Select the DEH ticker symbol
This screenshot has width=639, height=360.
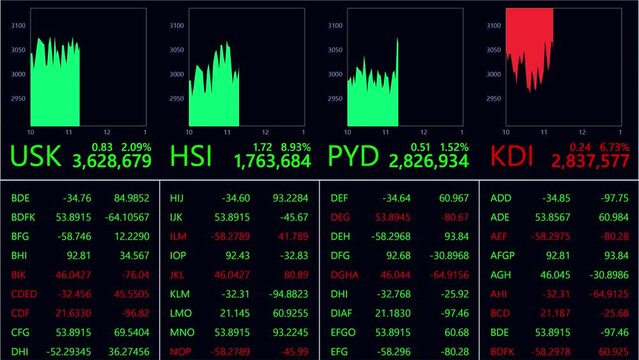pyautogui.click(x=340, y=236)
